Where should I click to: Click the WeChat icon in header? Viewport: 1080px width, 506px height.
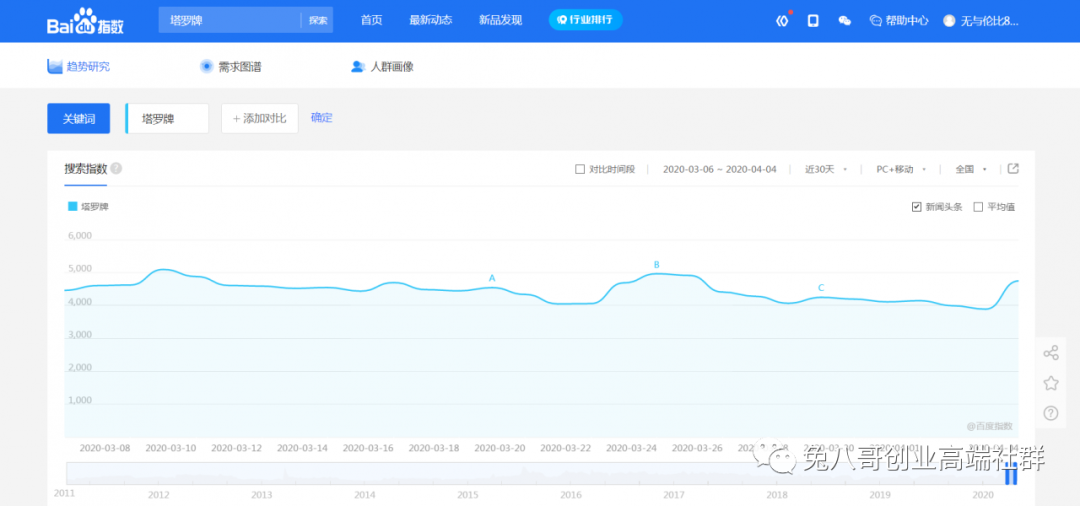point(844,20)
